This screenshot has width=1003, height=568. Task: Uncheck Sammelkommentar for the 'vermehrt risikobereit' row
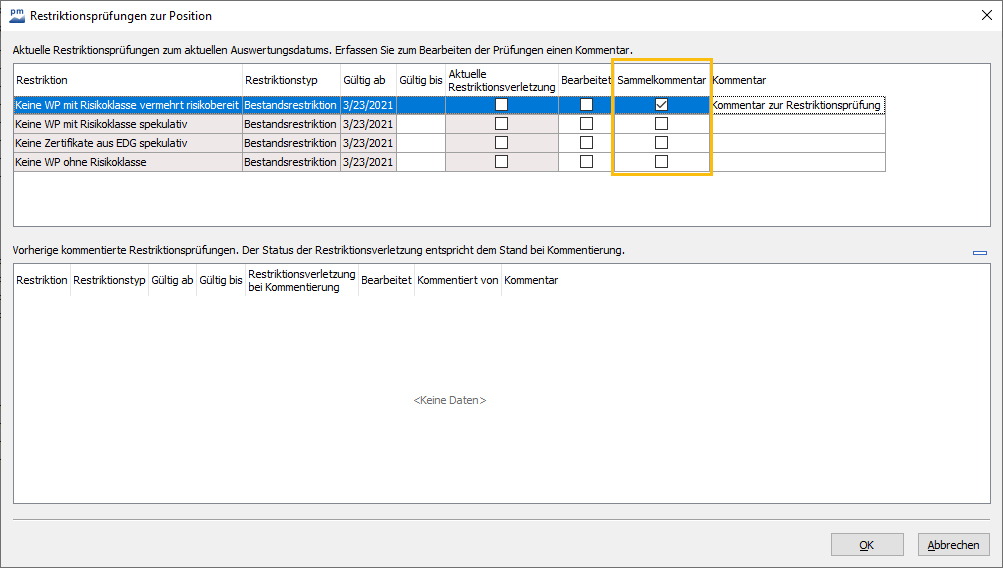coord(661,105)
